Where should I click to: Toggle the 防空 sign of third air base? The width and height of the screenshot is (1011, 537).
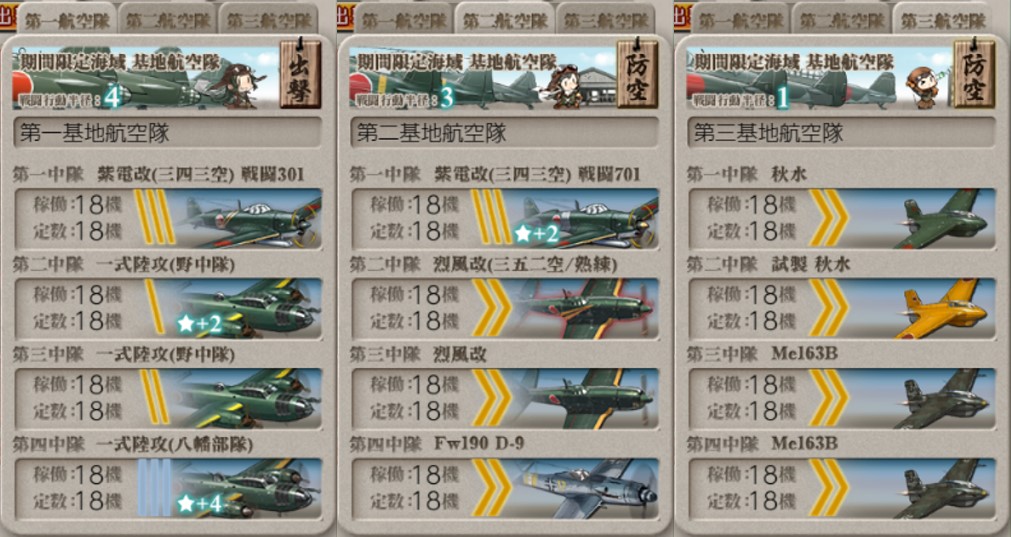[x=974, y=73]
